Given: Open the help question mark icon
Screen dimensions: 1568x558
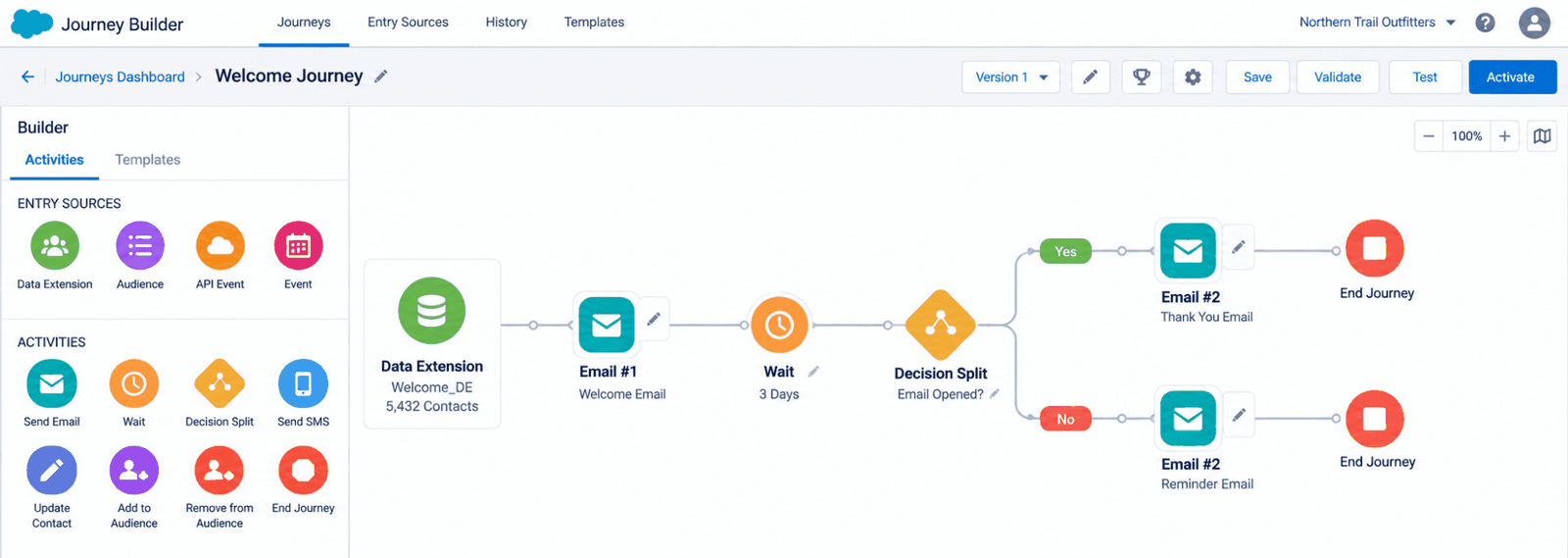Looking at the screenshot, I should (1485, 23).
